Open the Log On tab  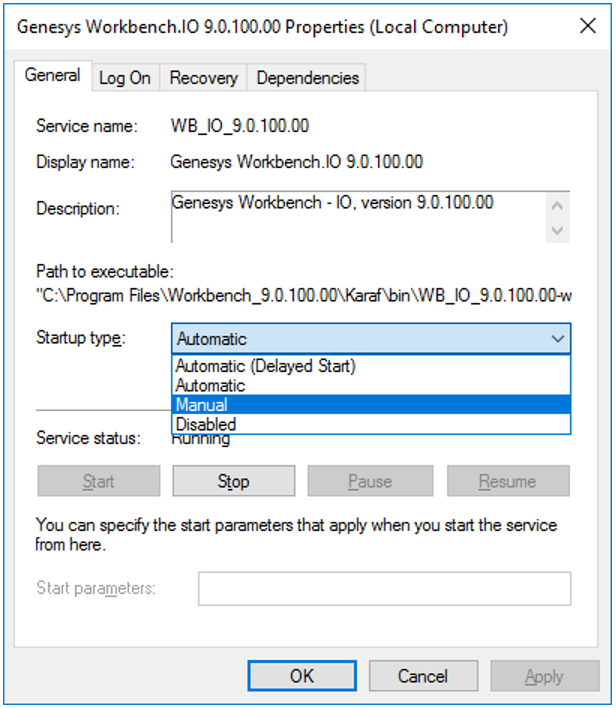(125, 77)
